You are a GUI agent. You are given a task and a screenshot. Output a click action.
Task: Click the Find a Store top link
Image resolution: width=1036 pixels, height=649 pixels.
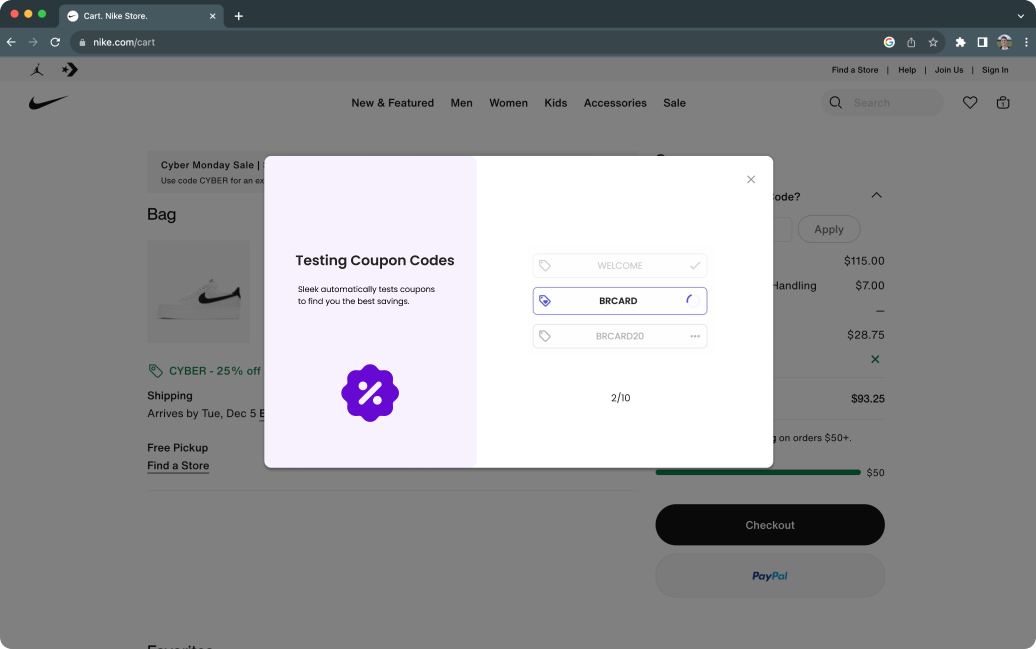854,69
